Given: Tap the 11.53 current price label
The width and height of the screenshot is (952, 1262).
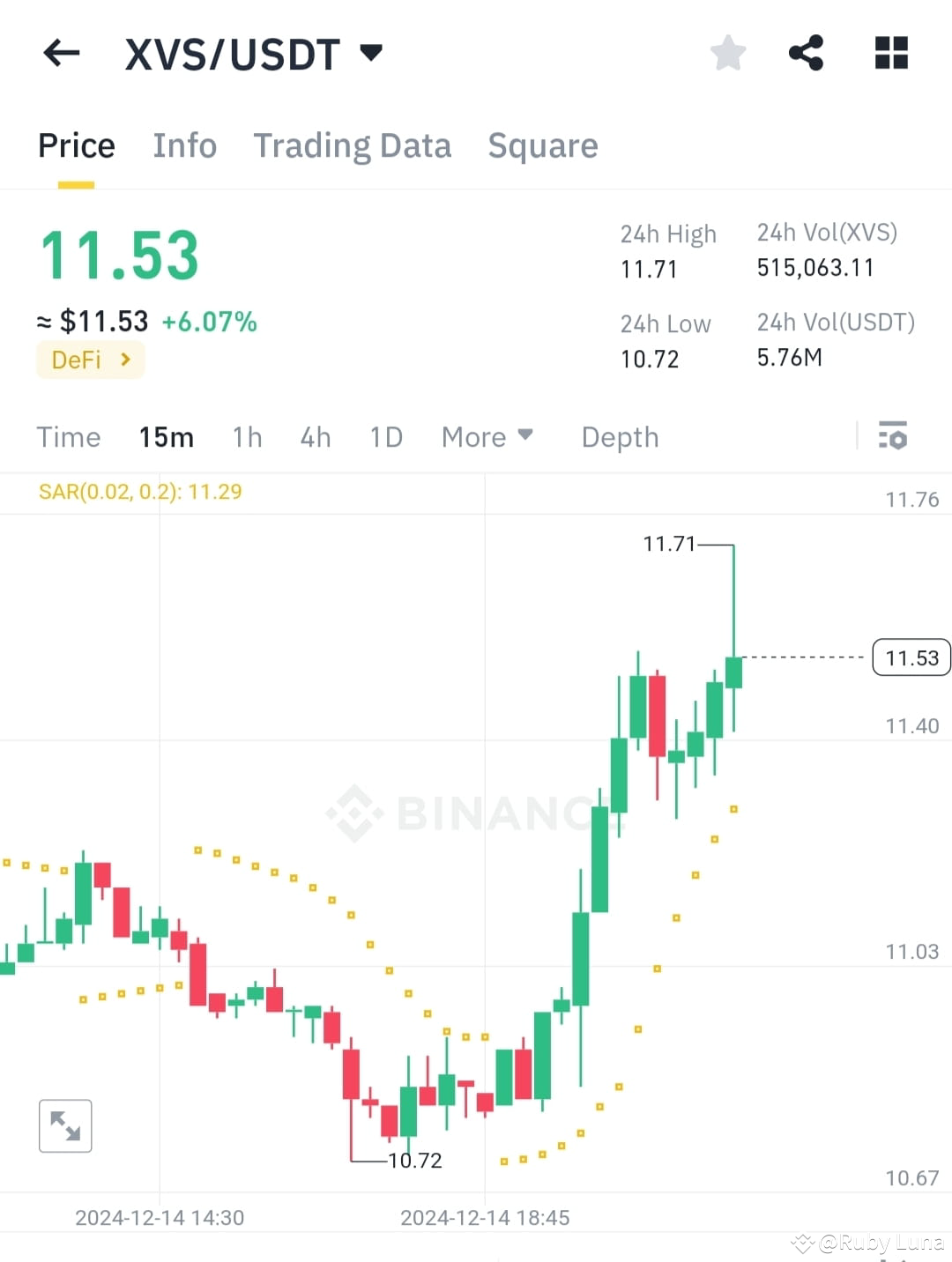Looking at the screenshot, I should (911, 657).
